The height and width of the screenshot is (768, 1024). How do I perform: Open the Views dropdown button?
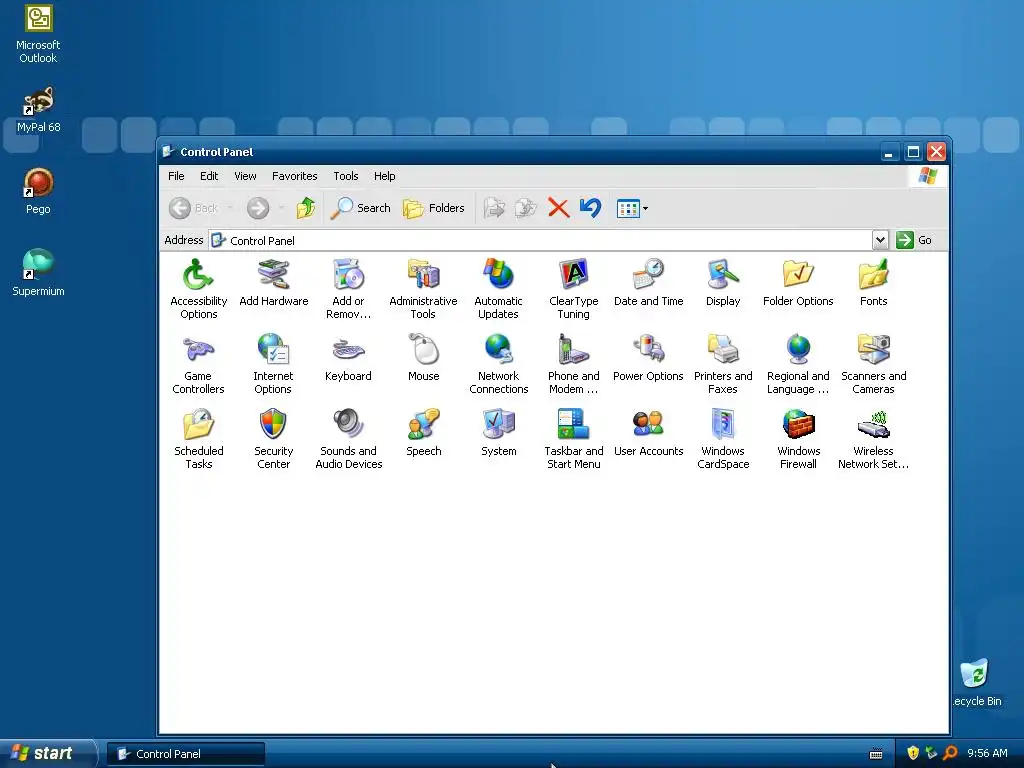click(x=632, y=209)
